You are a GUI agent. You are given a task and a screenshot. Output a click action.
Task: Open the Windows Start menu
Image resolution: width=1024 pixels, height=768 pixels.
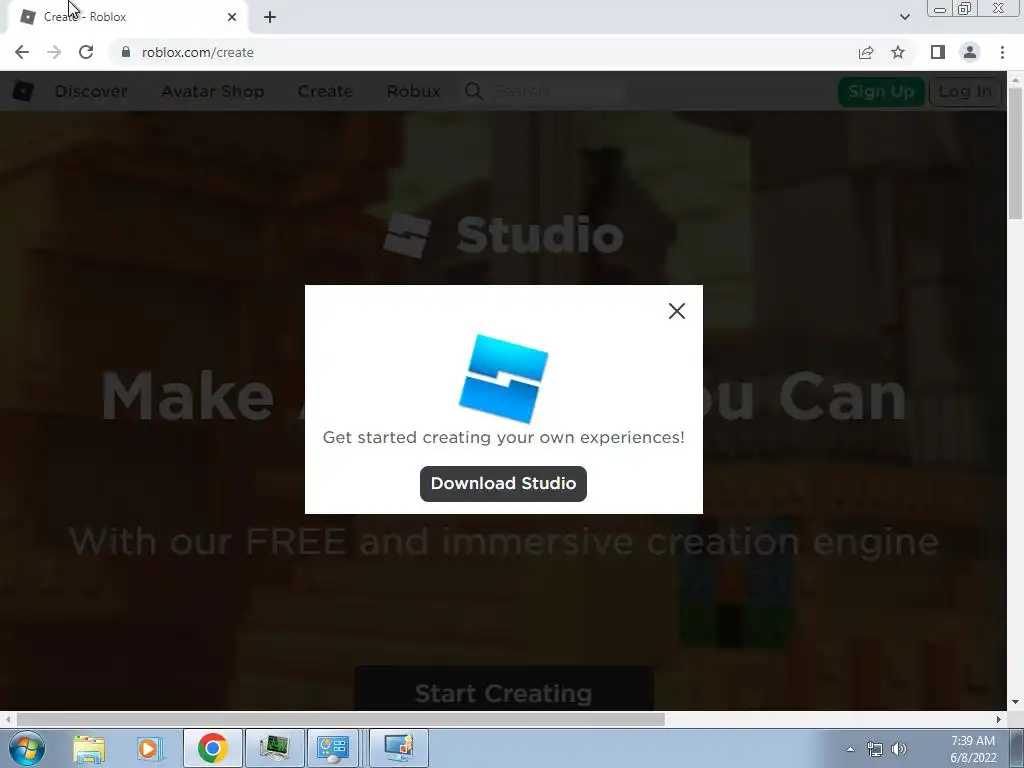point(26,748)
